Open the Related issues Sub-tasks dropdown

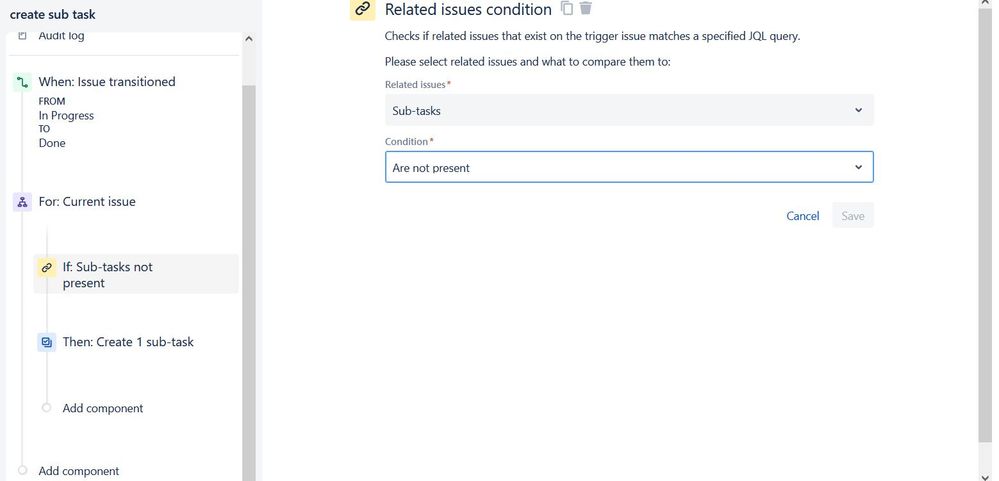click(x=629, y=110)
